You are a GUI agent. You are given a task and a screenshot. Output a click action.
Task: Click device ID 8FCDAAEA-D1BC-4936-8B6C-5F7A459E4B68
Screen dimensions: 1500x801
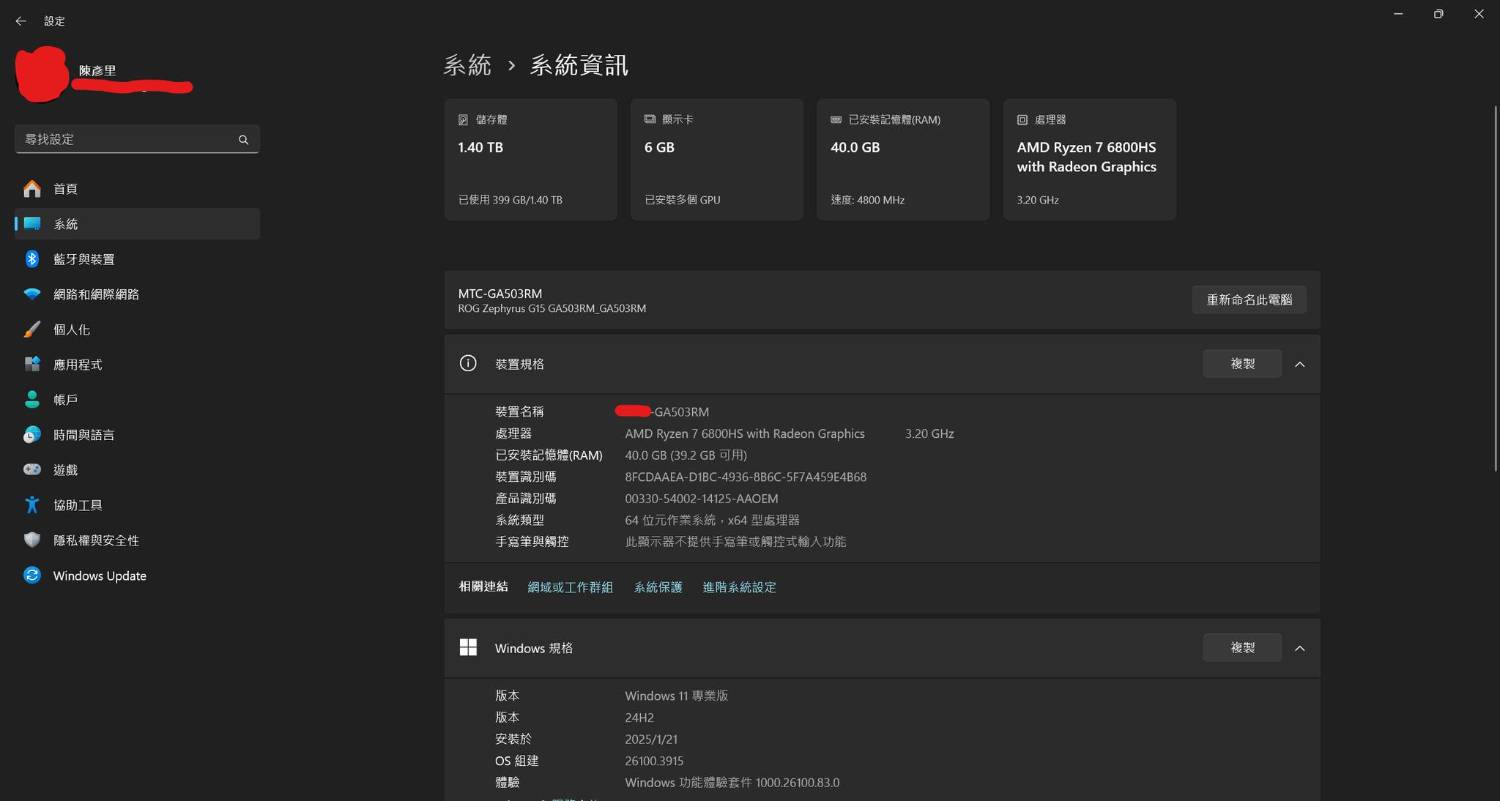point(746,477)
